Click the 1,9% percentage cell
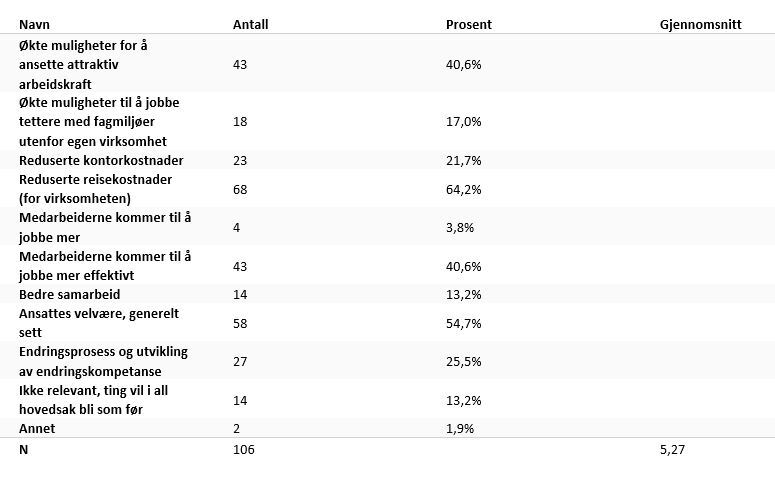The image size is (775, 478). pos(460,428)
